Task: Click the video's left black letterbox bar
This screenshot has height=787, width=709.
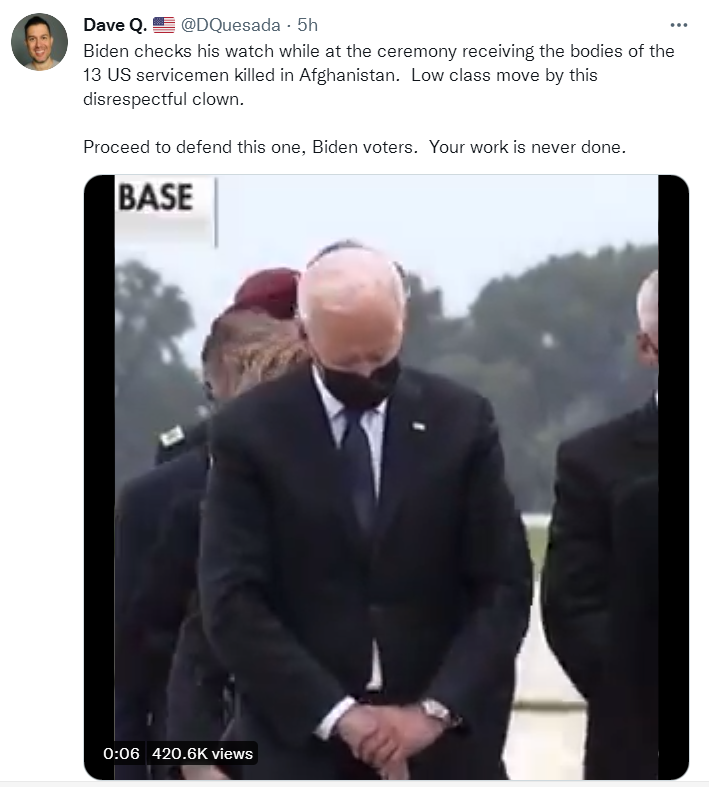Action: 99,477
